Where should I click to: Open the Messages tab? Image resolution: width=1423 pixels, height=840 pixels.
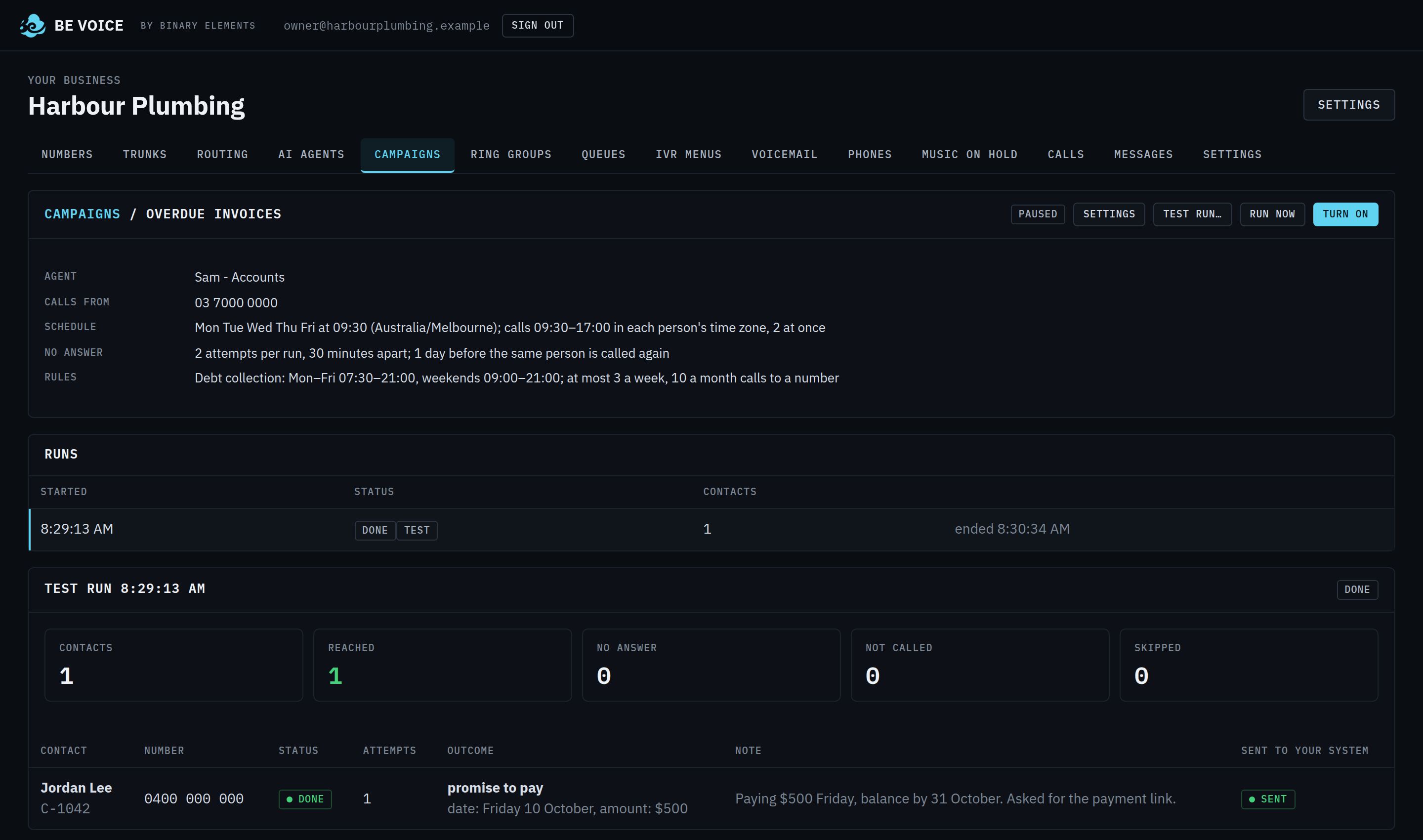tap(1143, 155)
